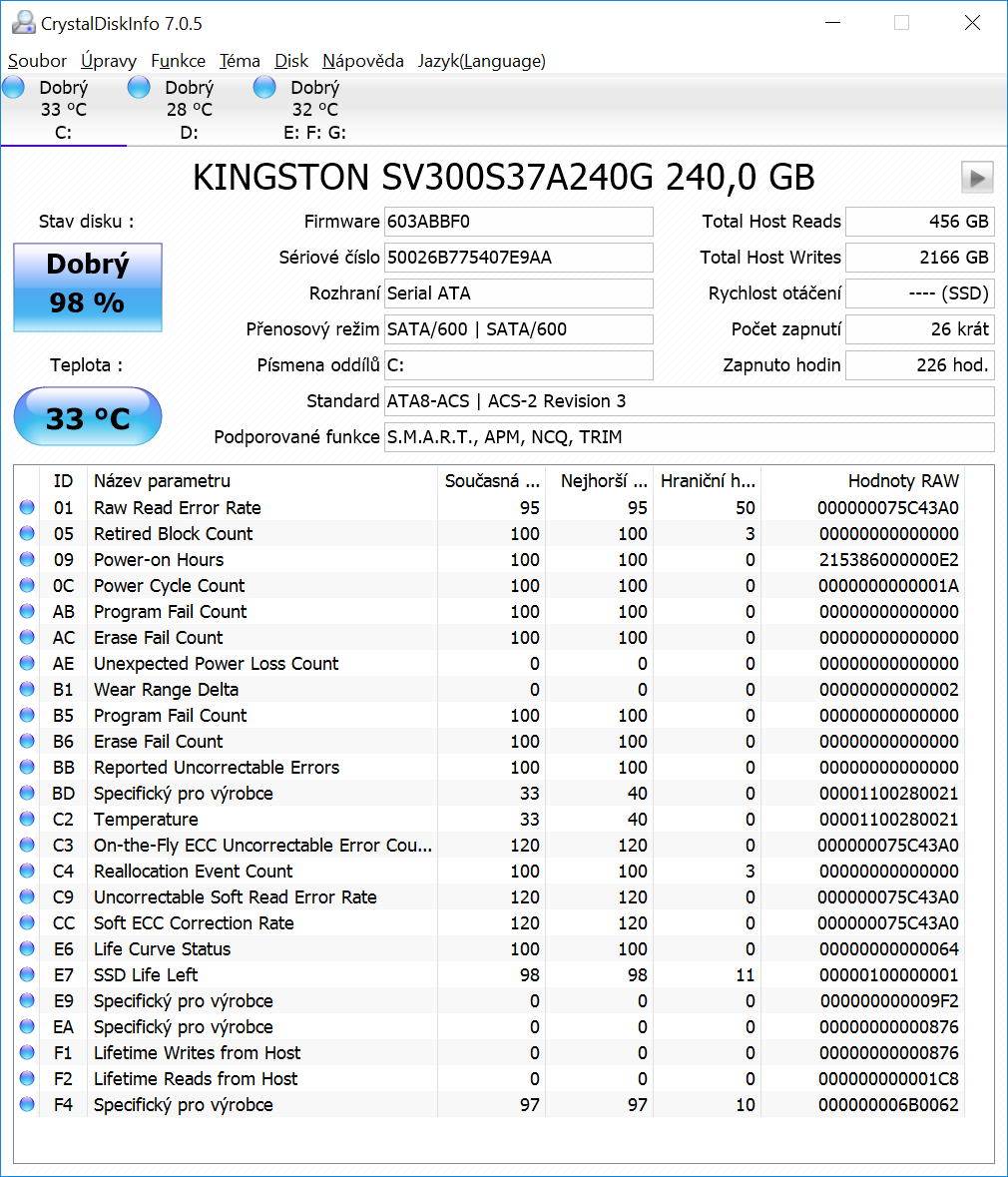Click Total Host Reads value 456 GB
Screen dimensions: 1008x1177
[920, 222]
